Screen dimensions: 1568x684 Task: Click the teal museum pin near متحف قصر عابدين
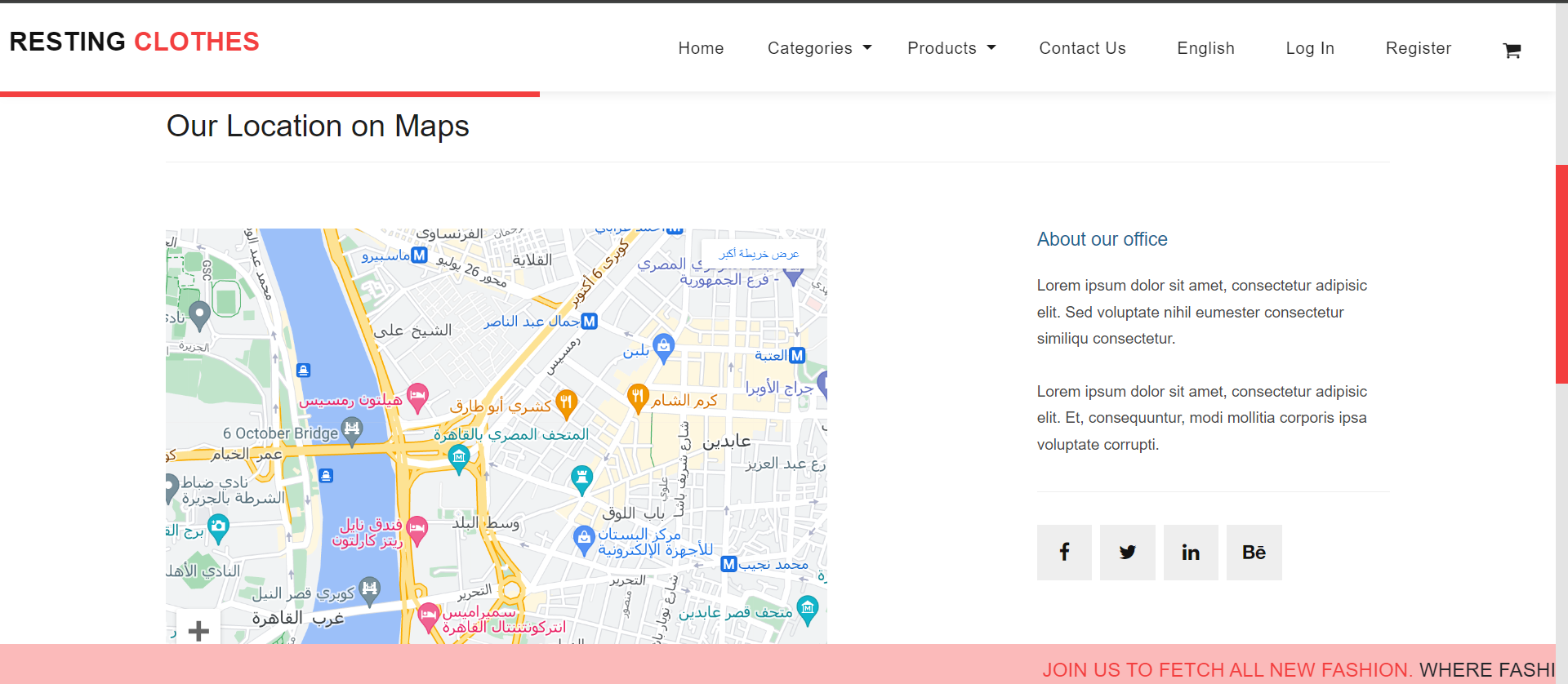click(x=807, y=610)
